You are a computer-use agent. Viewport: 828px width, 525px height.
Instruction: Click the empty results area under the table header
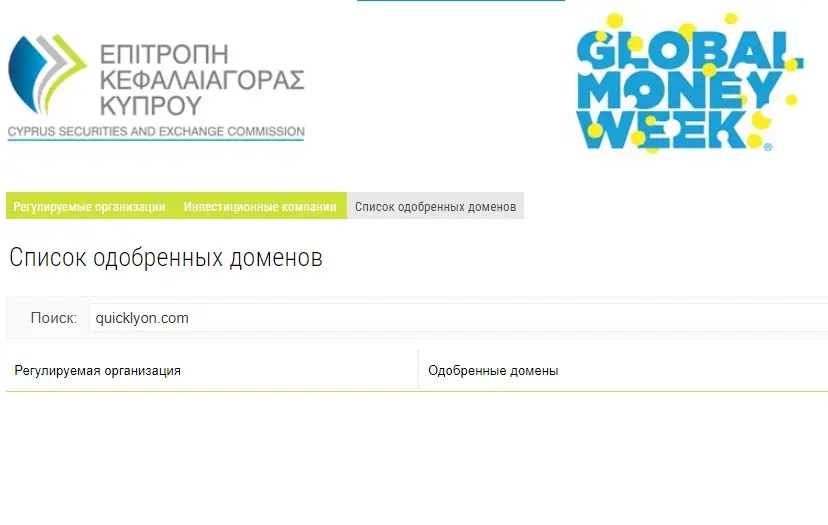click(417, 457)
